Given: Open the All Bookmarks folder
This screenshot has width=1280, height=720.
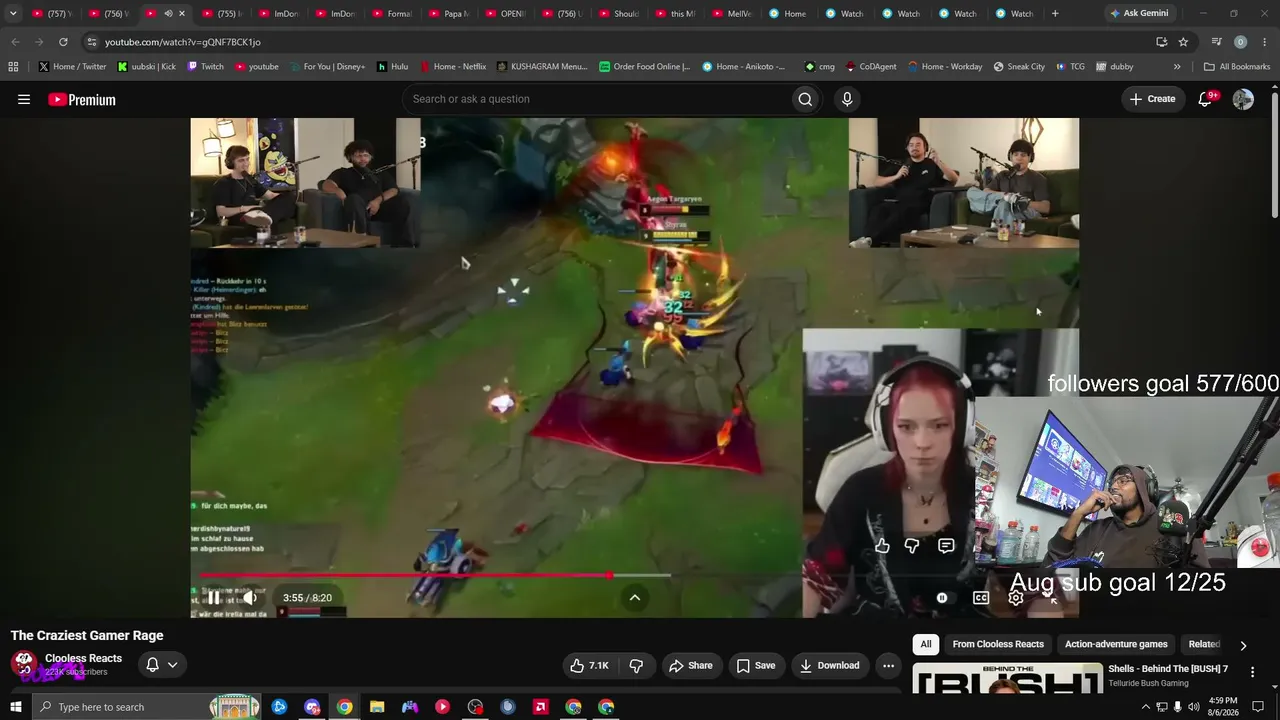Looking at the screenshot, I should coord(1237,67).
